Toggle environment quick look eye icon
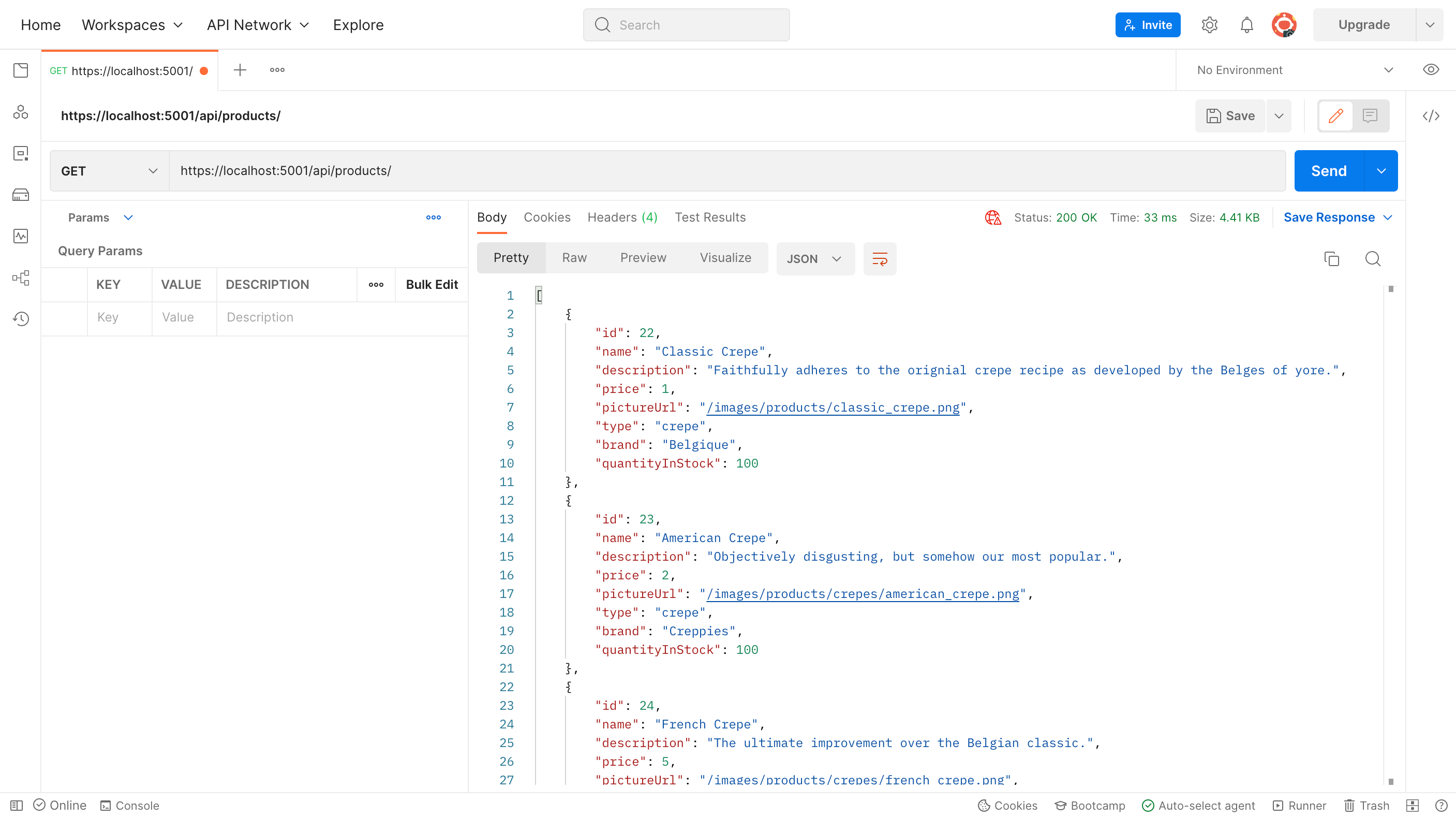 point(1431,69)
